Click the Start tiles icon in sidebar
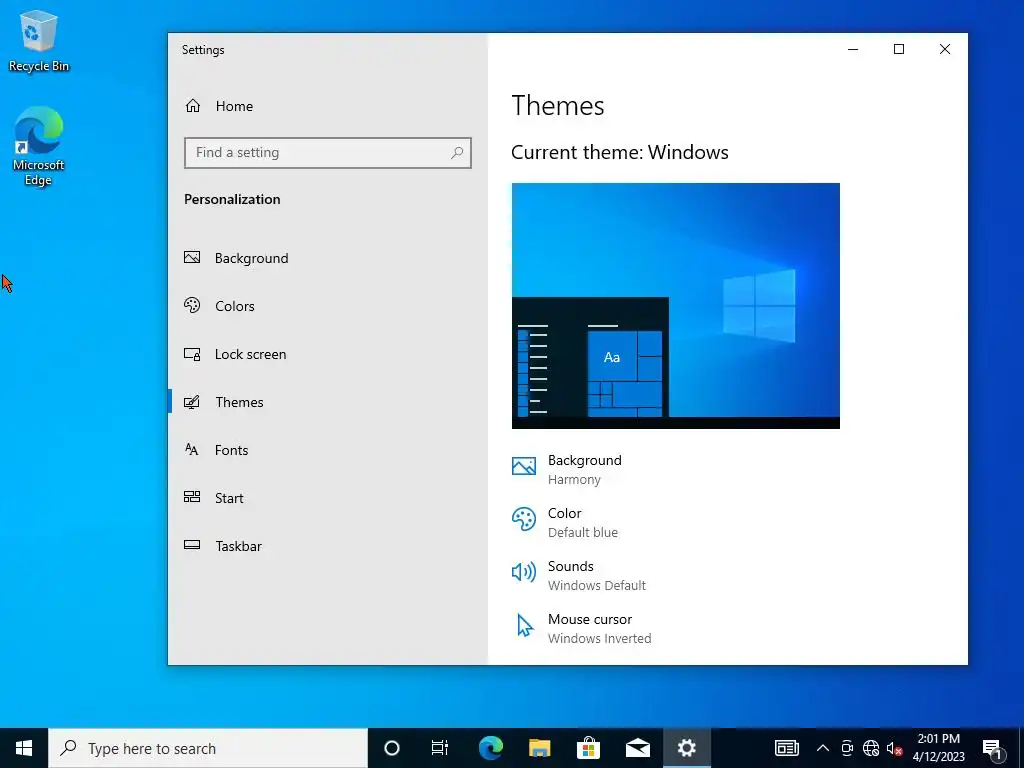 (192, 497)
